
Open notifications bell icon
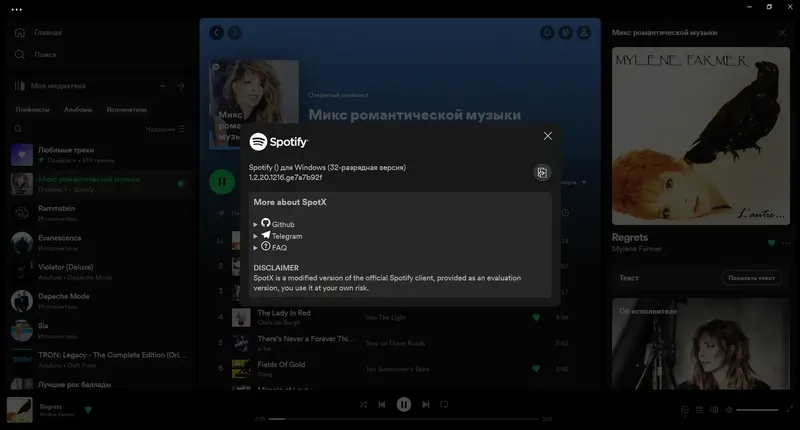point(547,33)
